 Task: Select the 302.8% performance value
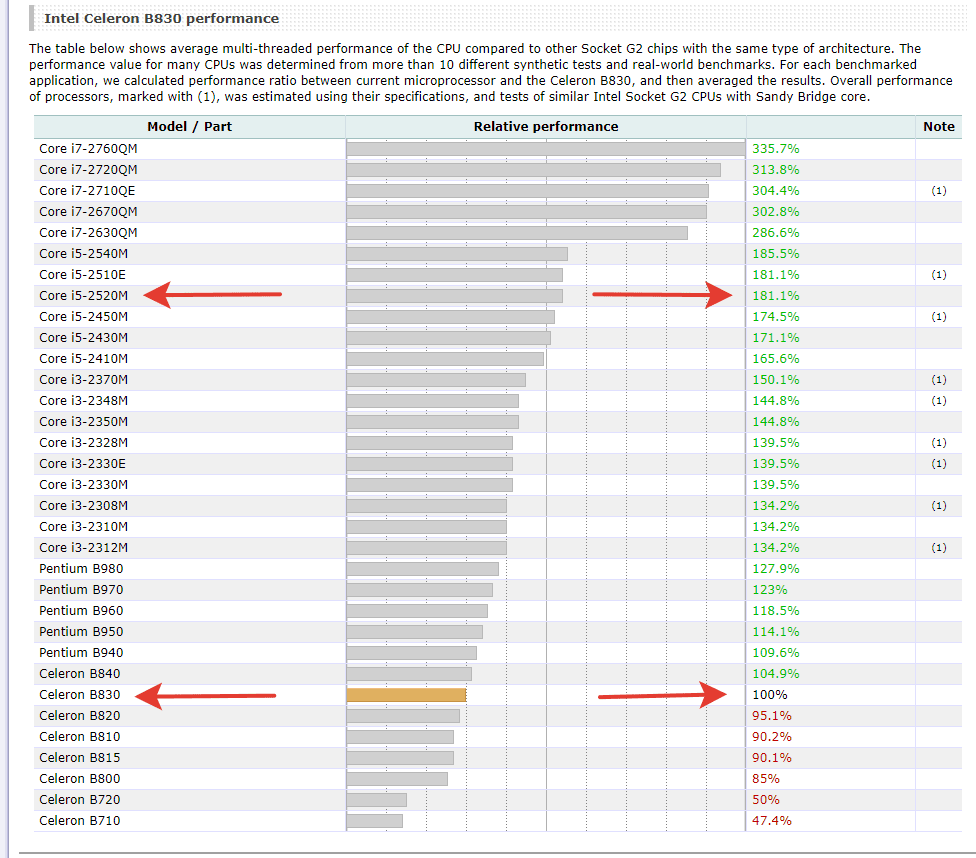[776, 212]
